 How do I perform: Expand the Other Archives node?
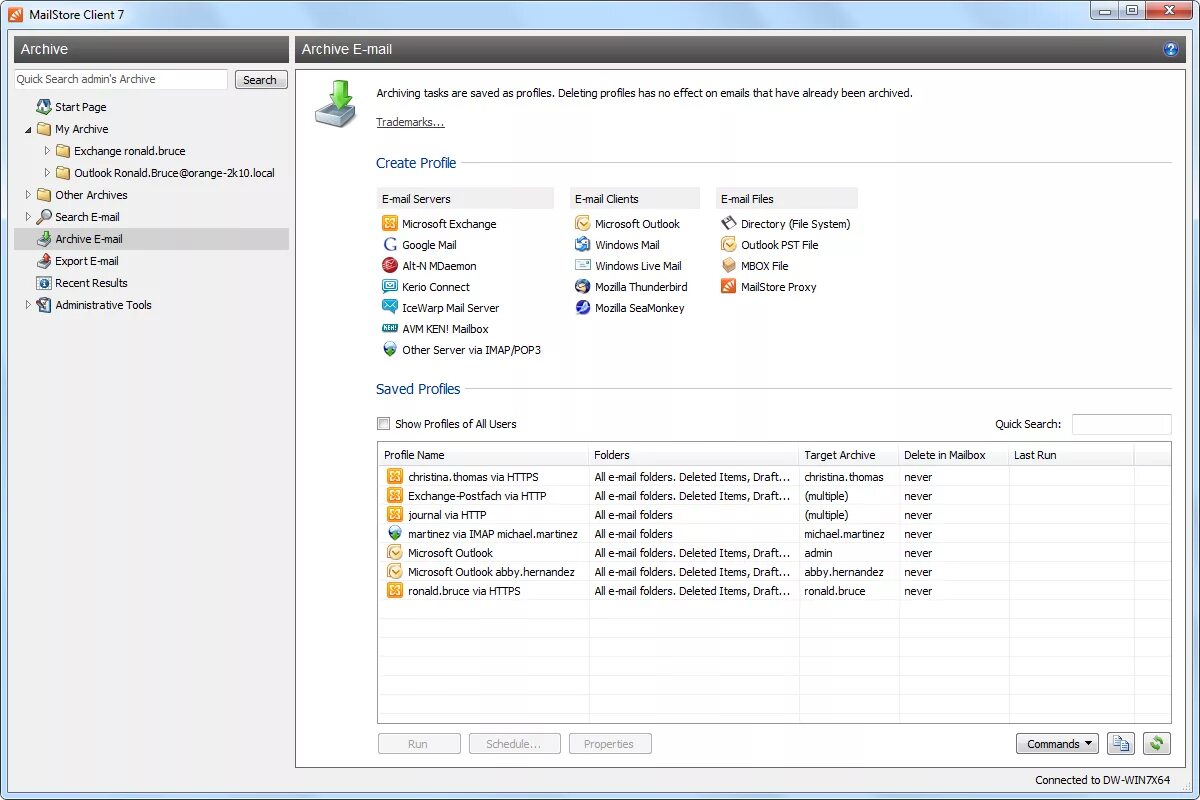pos(28,195)
